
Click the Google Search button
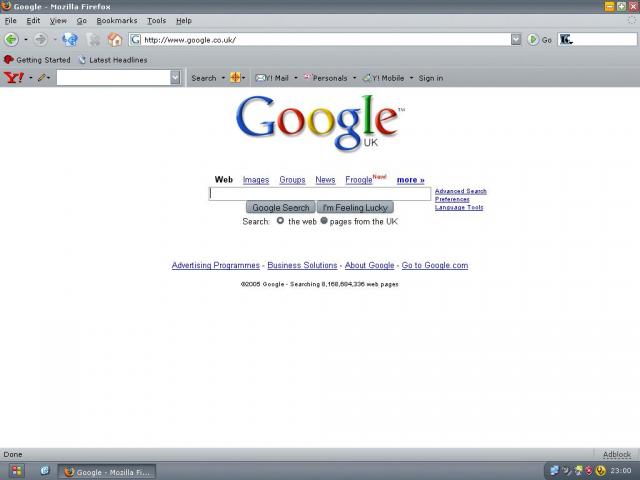coord(280,207)
